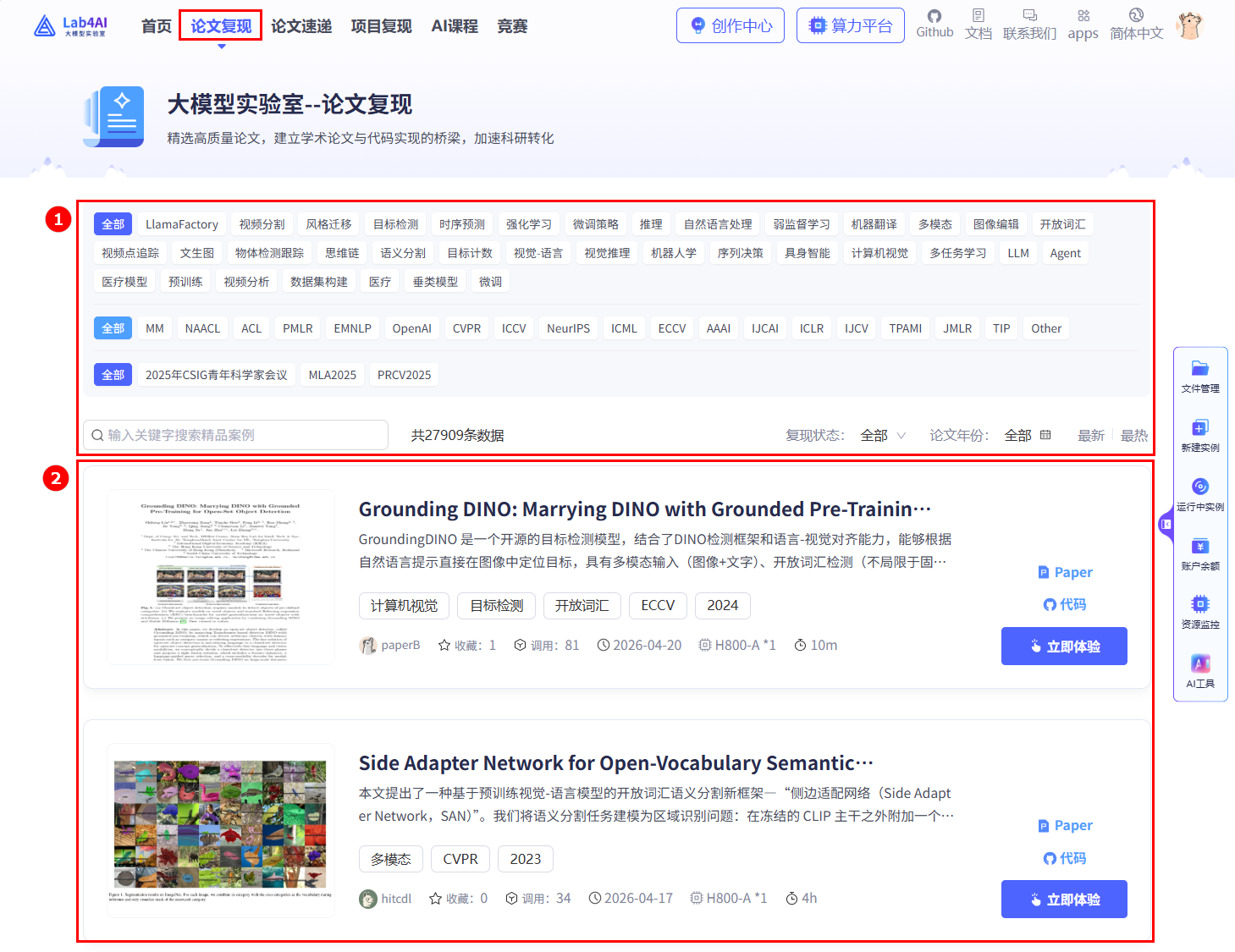Switch to the 竞赛 tab
Screen dimensions: 1235x952
(x=512, y=26)
